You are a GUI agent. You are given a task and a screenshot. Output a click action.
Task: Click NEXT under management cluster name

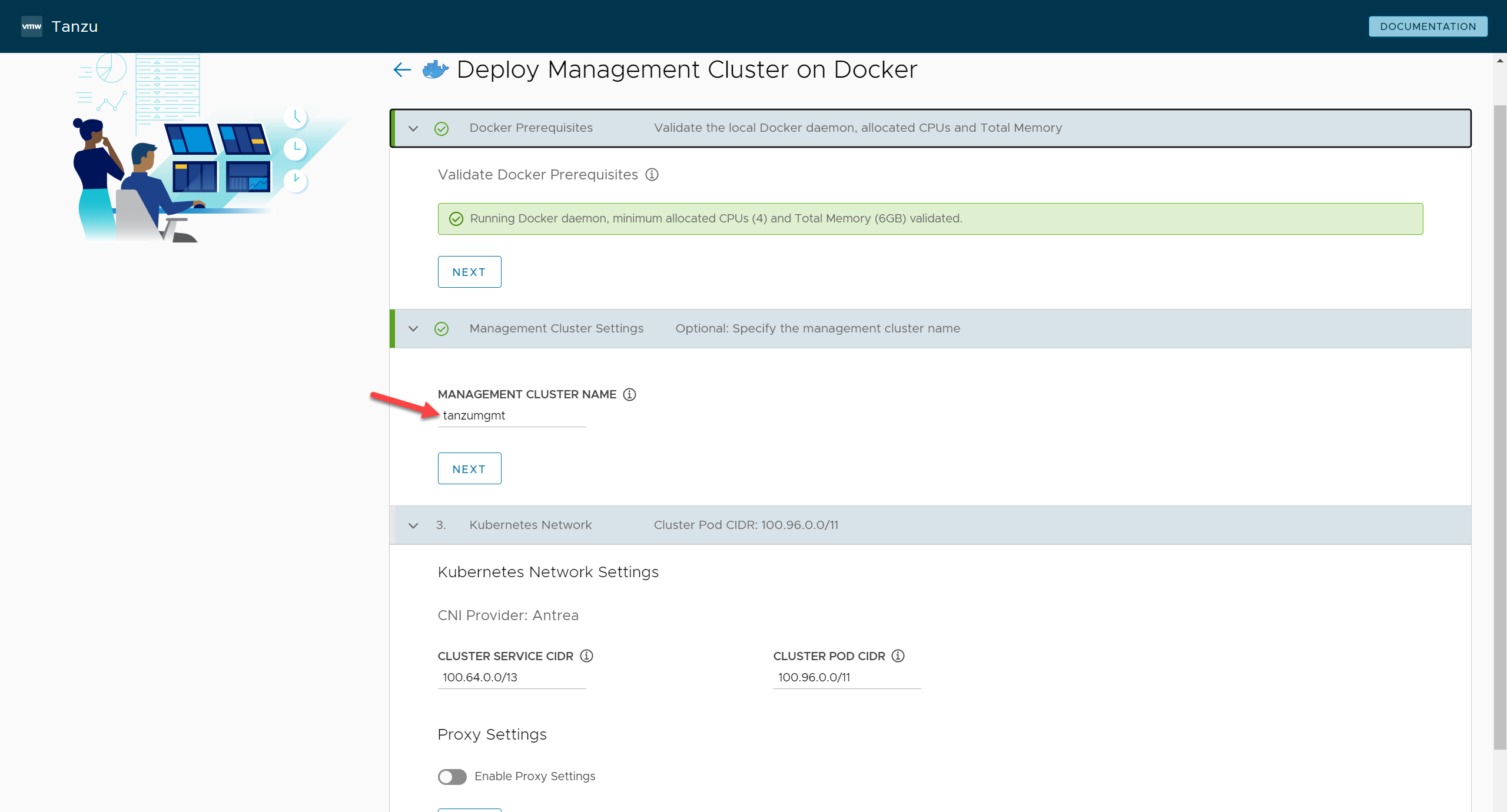pos(469,469)
